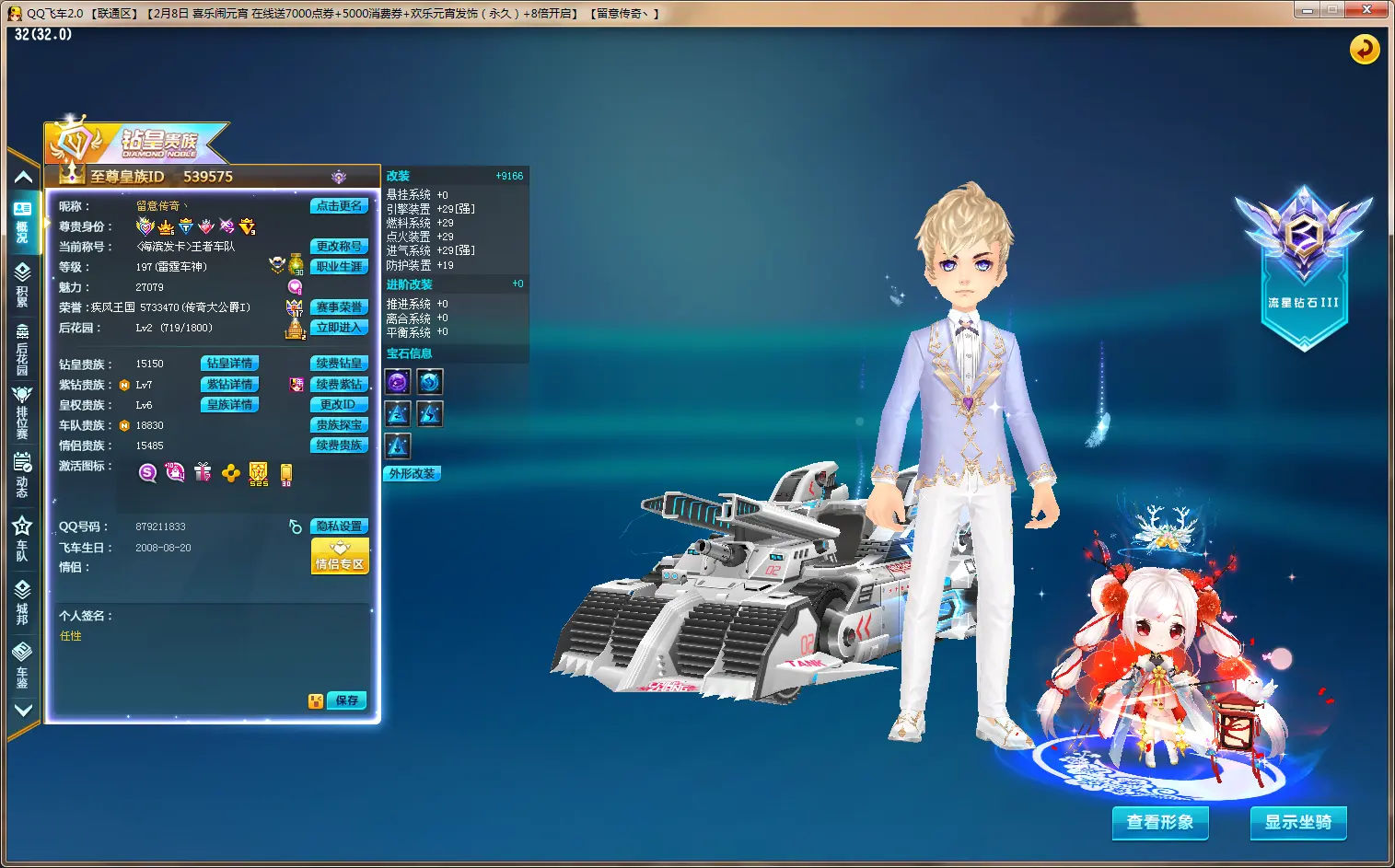Open the 车队 sidebar tab
Image resolution: width=1395 pixels, height=868 pixels.
[22, 538]
